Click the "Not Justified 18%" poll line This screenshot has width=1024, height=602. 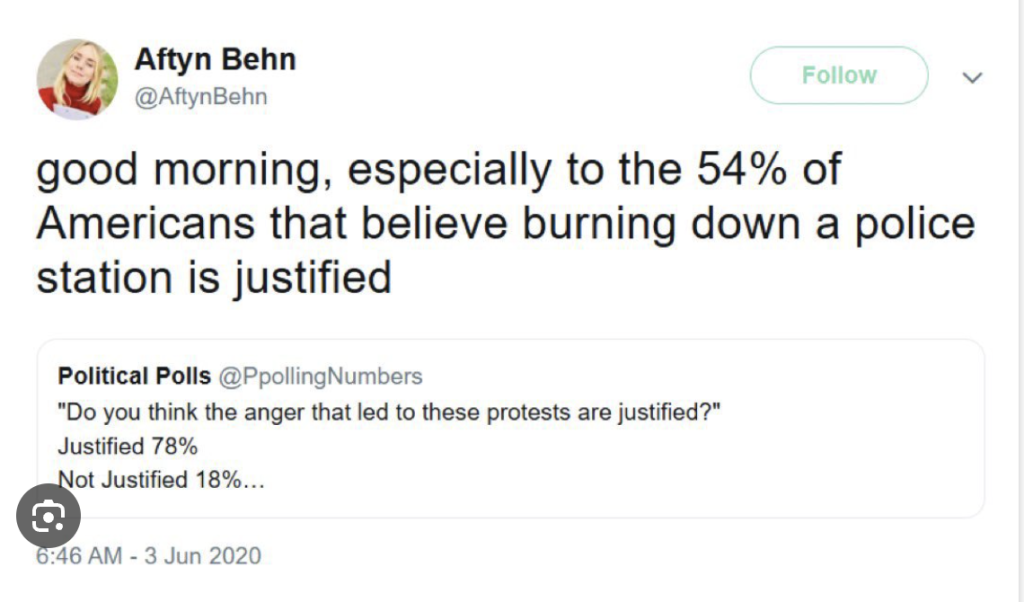(149, 480)
